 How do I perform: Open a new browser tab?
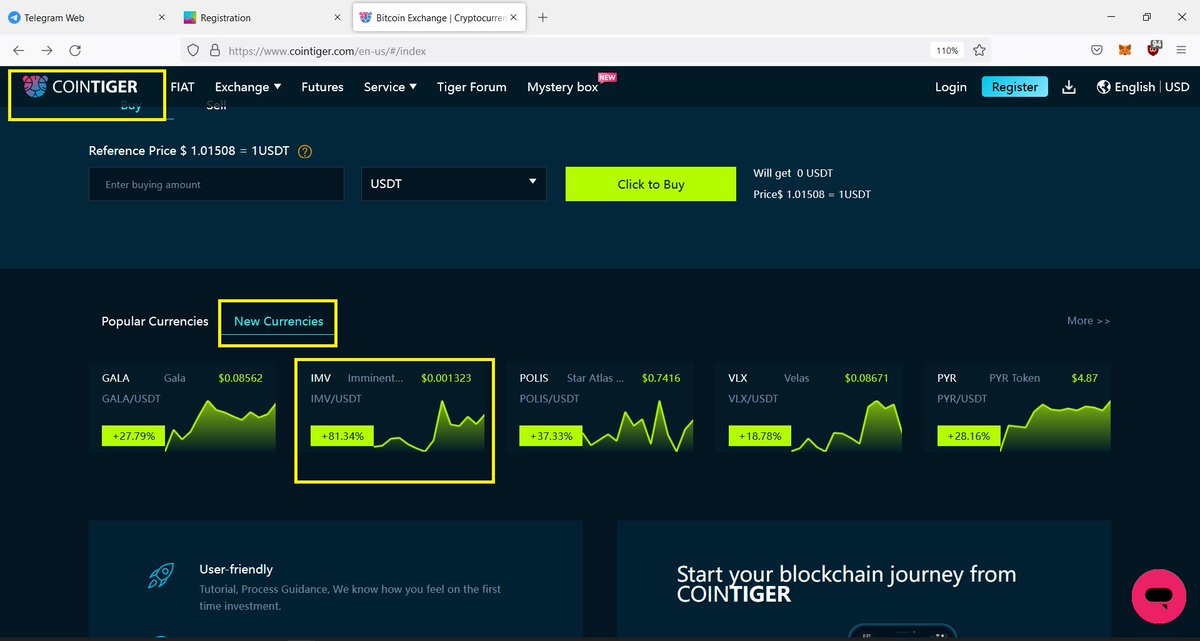(x=543, y=17)
